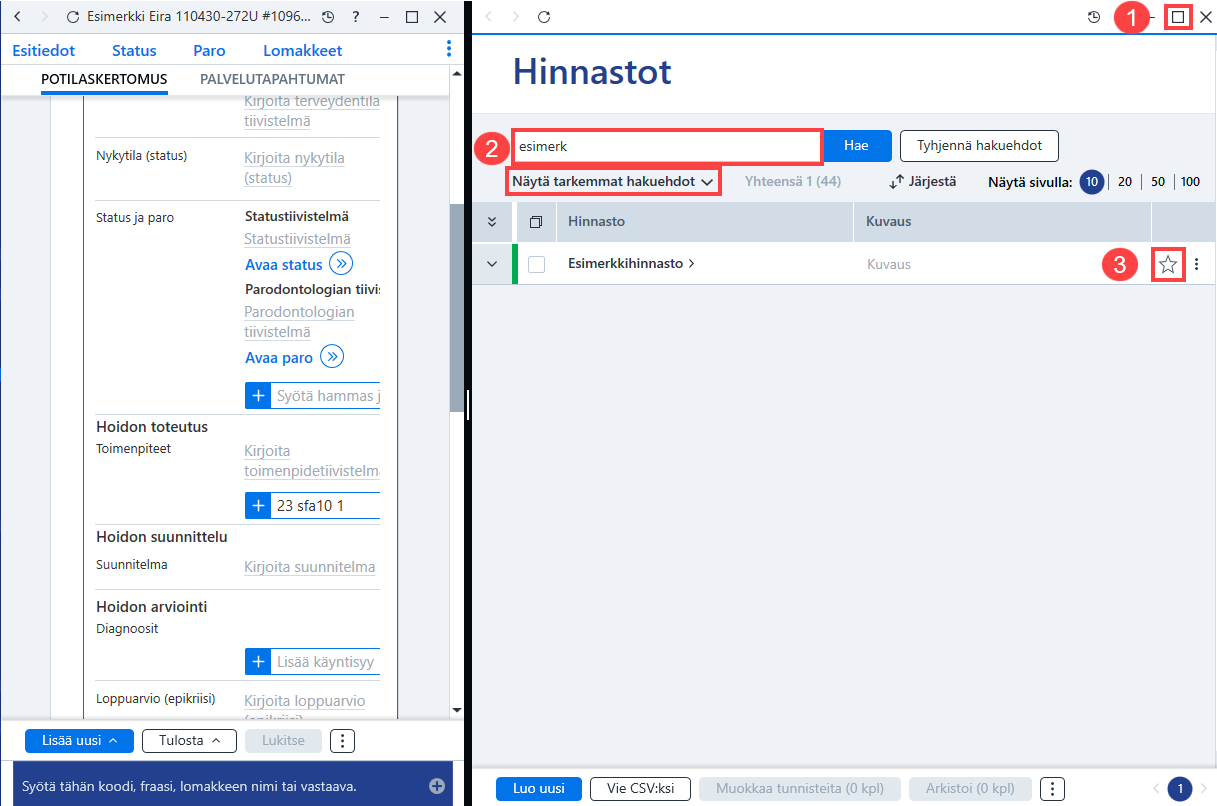Open the Status tab
Viewport: 1217px width, 806px height.
tap(134, 50)
